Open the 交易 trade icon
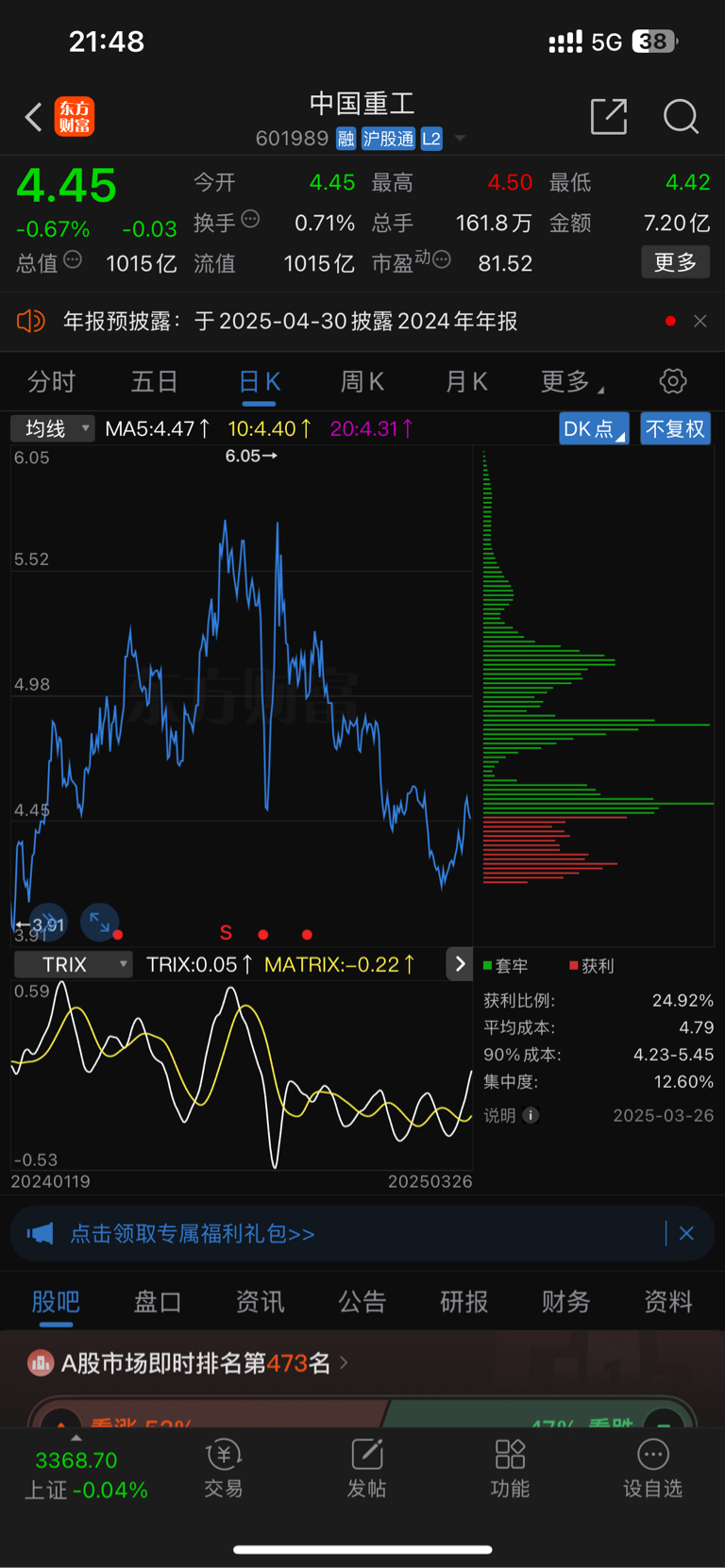This screenshot has width=725, height=1568. click(224, 1468)
